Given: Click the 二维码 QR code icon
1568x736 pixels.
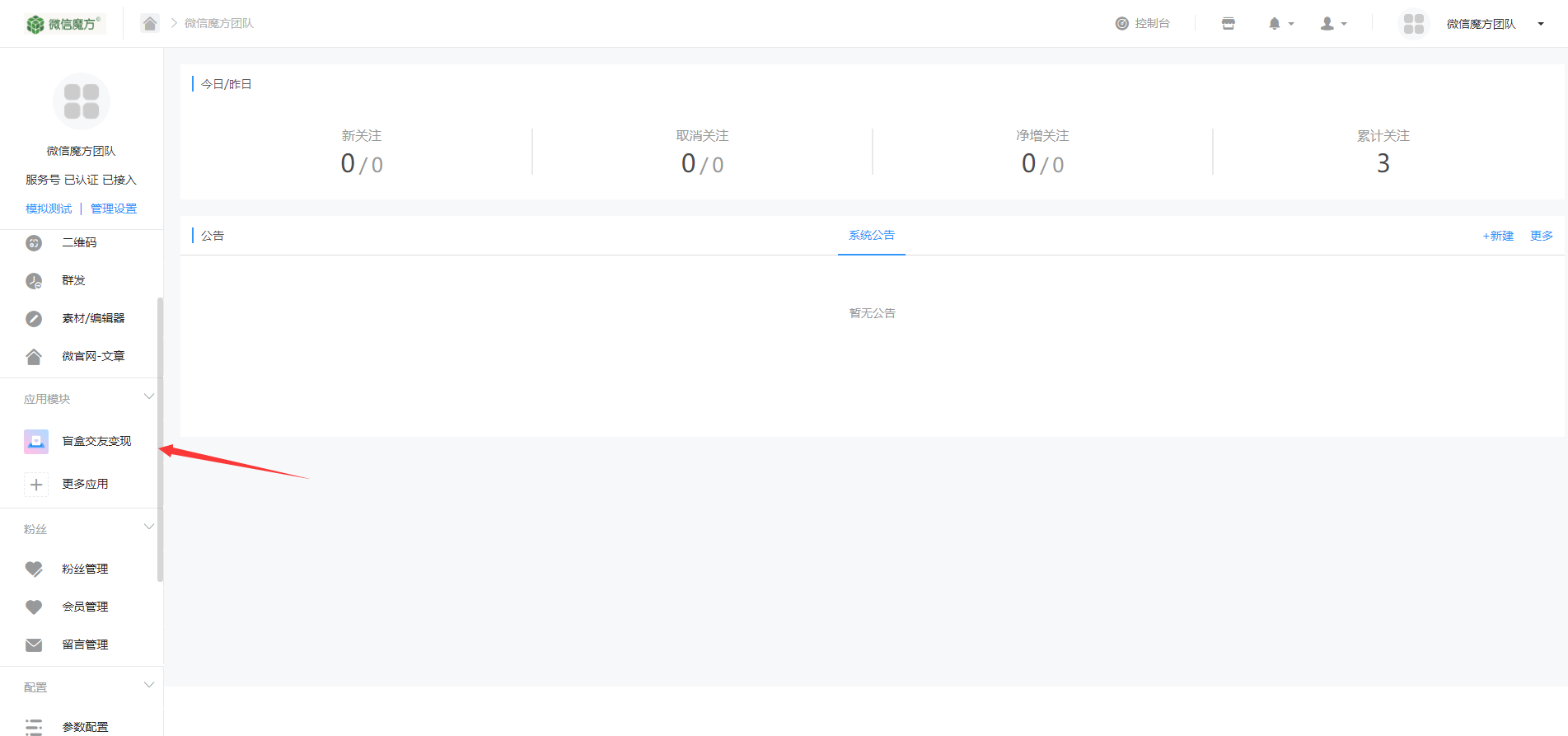Looking at the screenshot, I should [x=34, y=243].
